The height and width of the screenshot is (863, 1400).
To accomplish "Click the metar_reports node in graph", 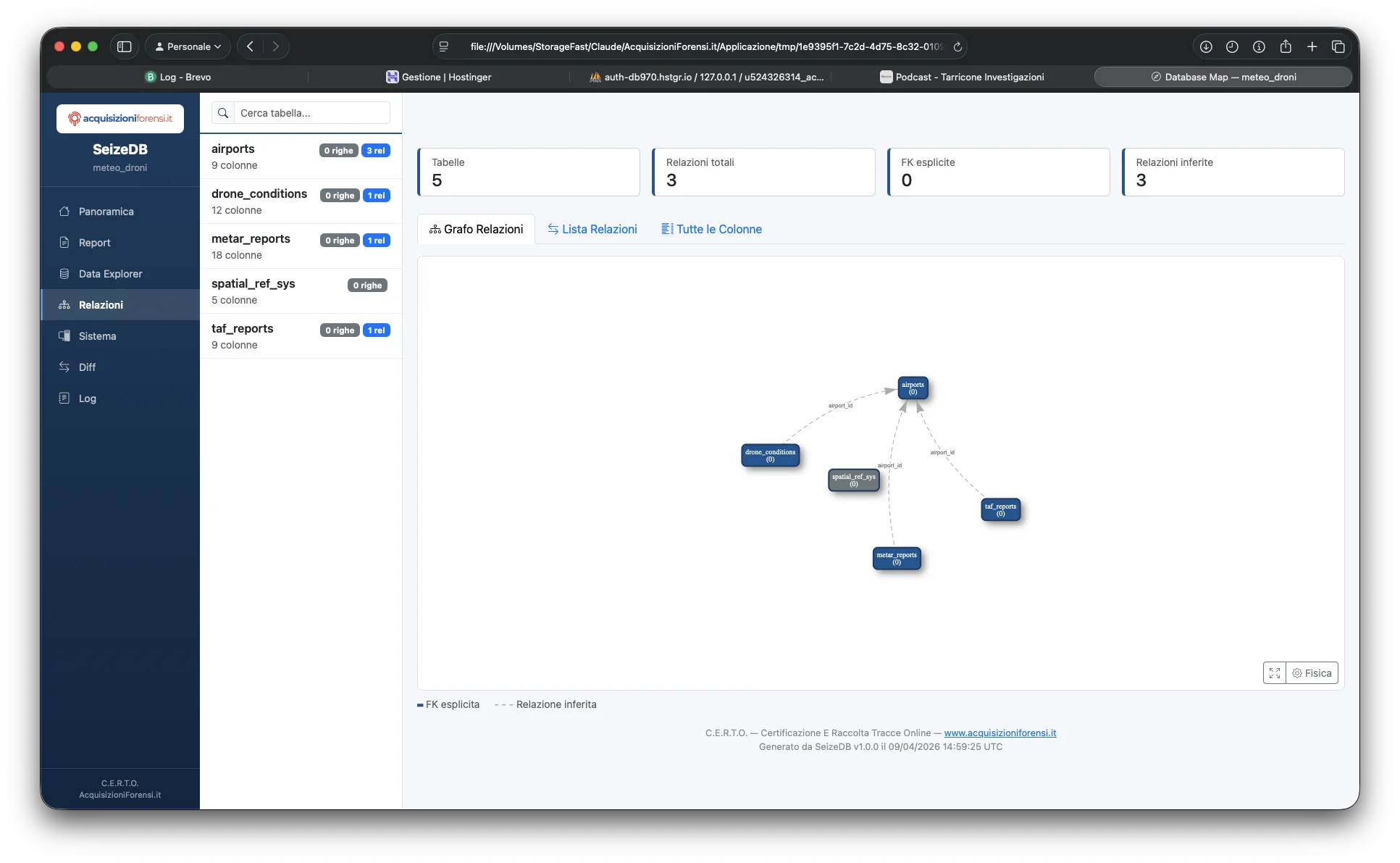I will [897, 559].
